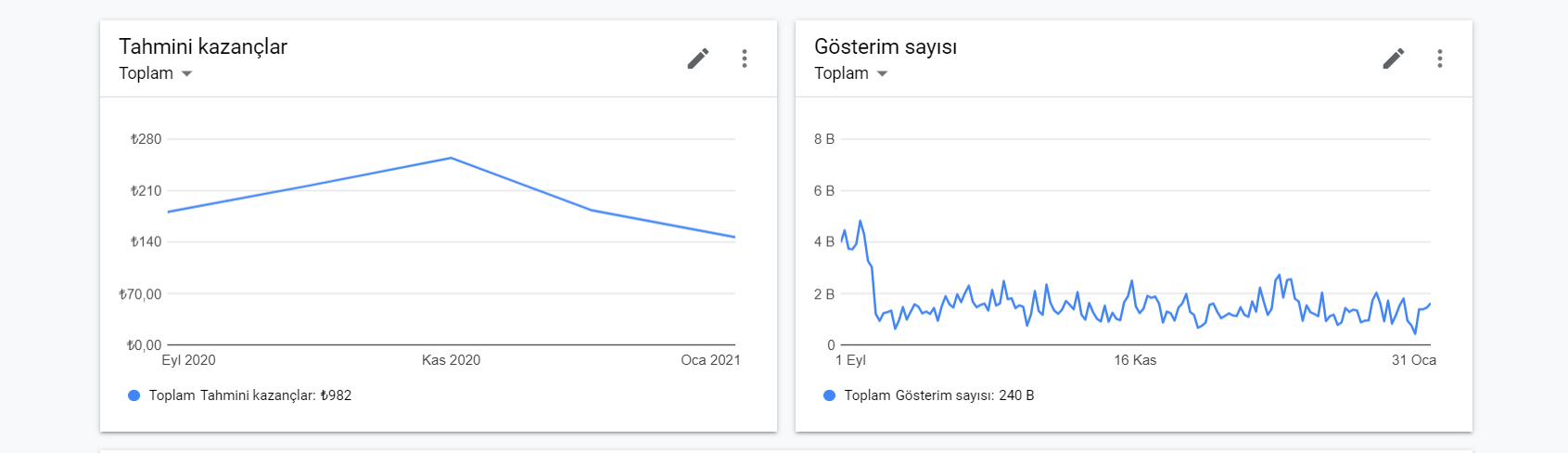The width and height of the screenshot is (1568, 453).
Task: Select legend text Toplam Tahmini kazançlar: ₺982
Action: [x=250, y=395]
